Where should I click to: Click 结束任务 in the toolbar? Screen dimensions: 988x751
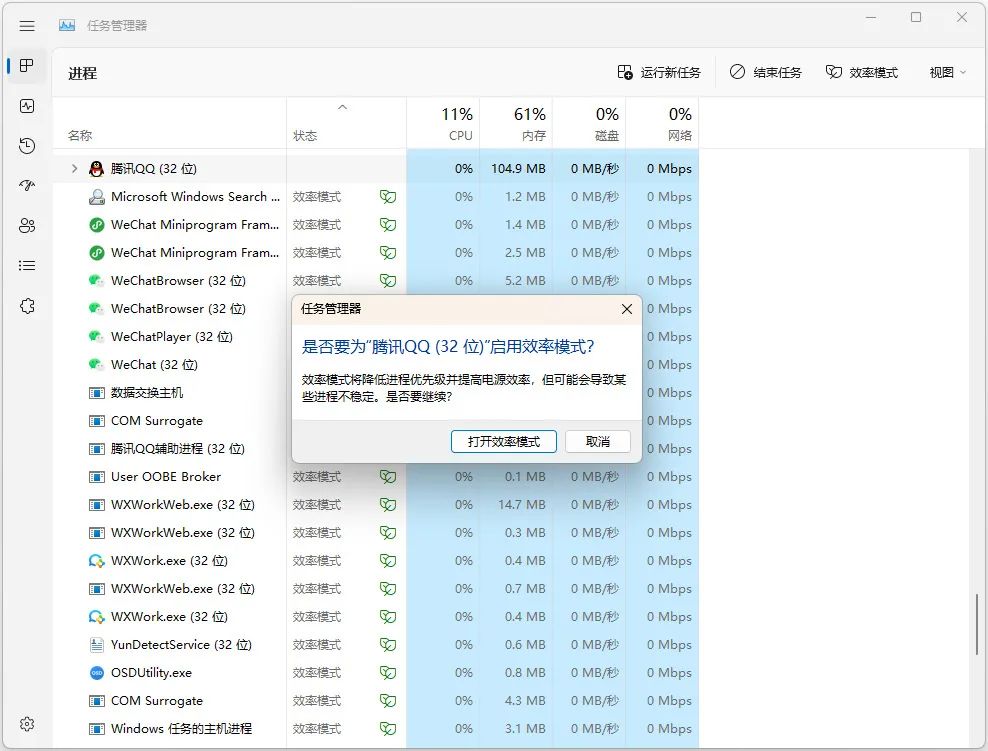pyautogui.click(x=765, y=73)
